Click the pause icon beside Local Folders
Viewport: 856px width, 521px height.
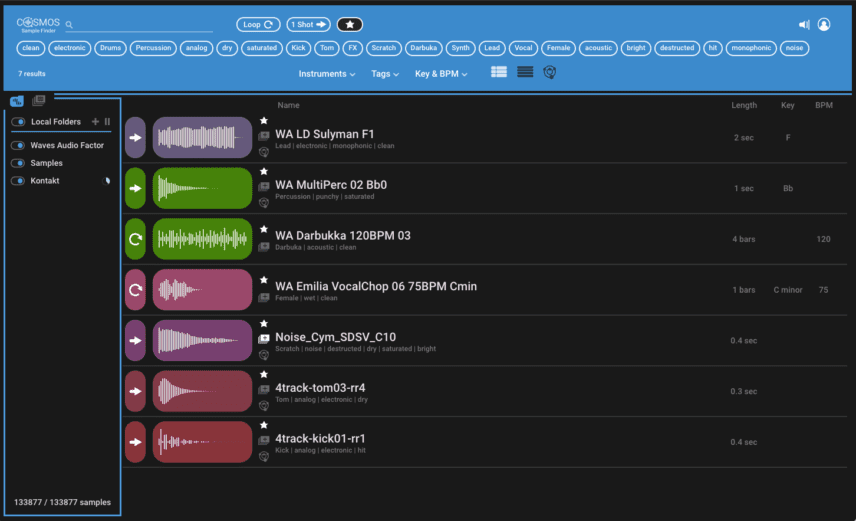(107, 122)
